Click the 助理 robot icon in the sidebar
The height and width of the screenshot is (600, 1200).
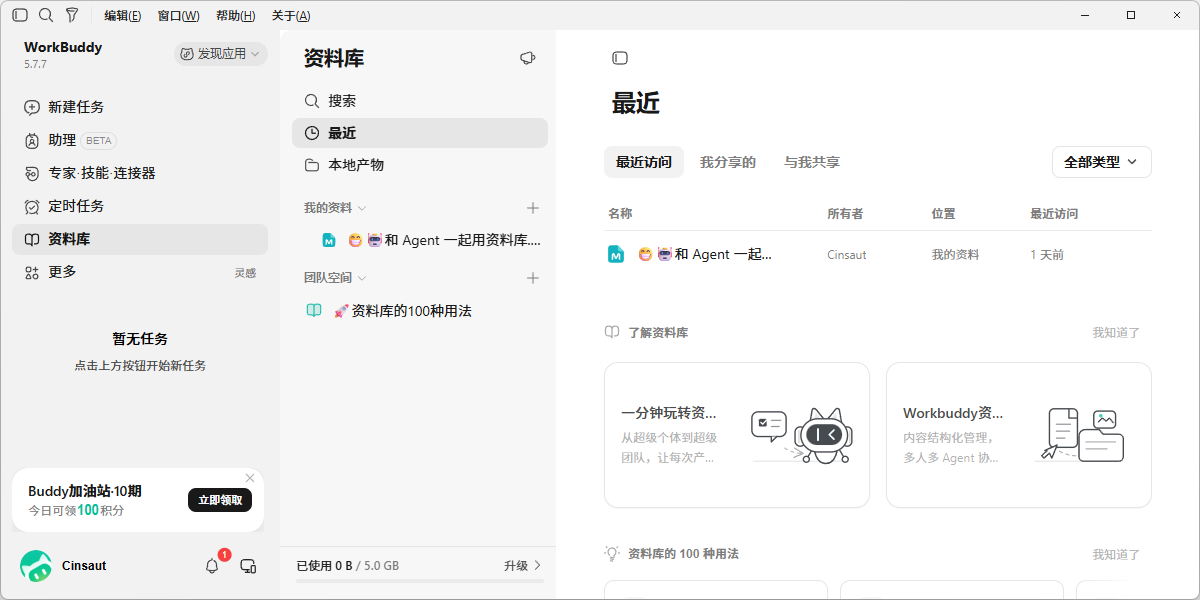pyautogui.click(x=32, y=140)
